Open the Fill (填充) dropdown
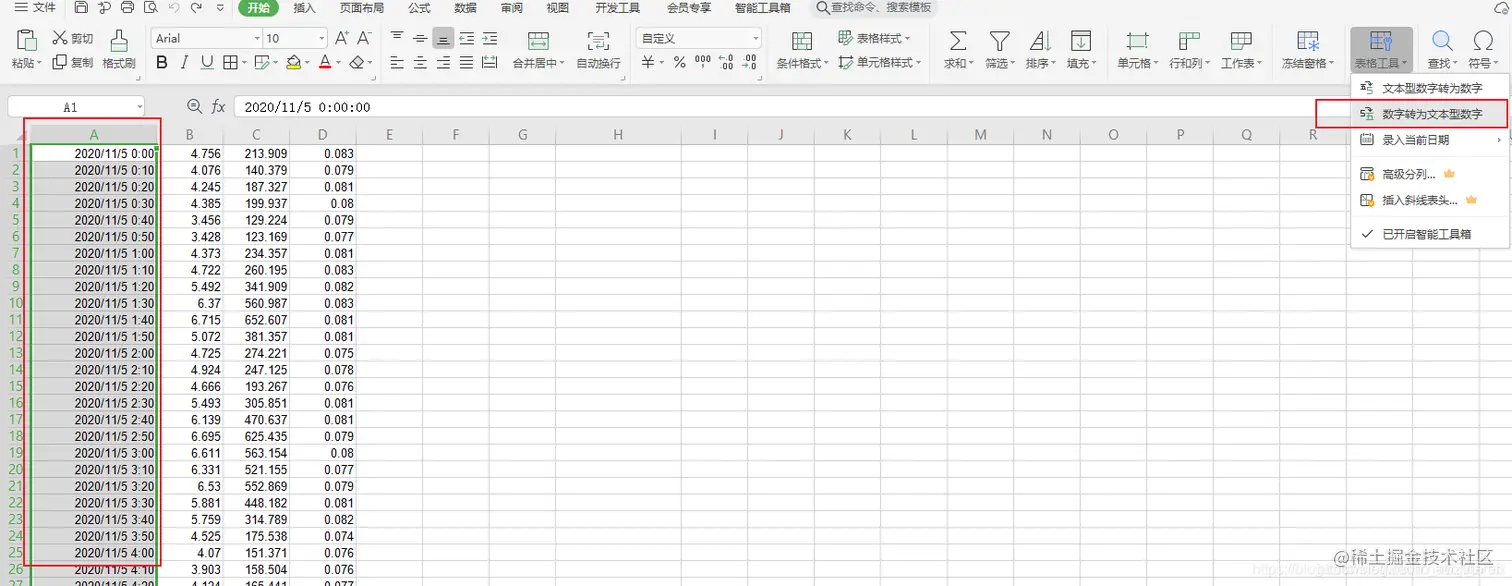The width and height of the screenshot is (1512, 586). click(x=1081, y=49)
